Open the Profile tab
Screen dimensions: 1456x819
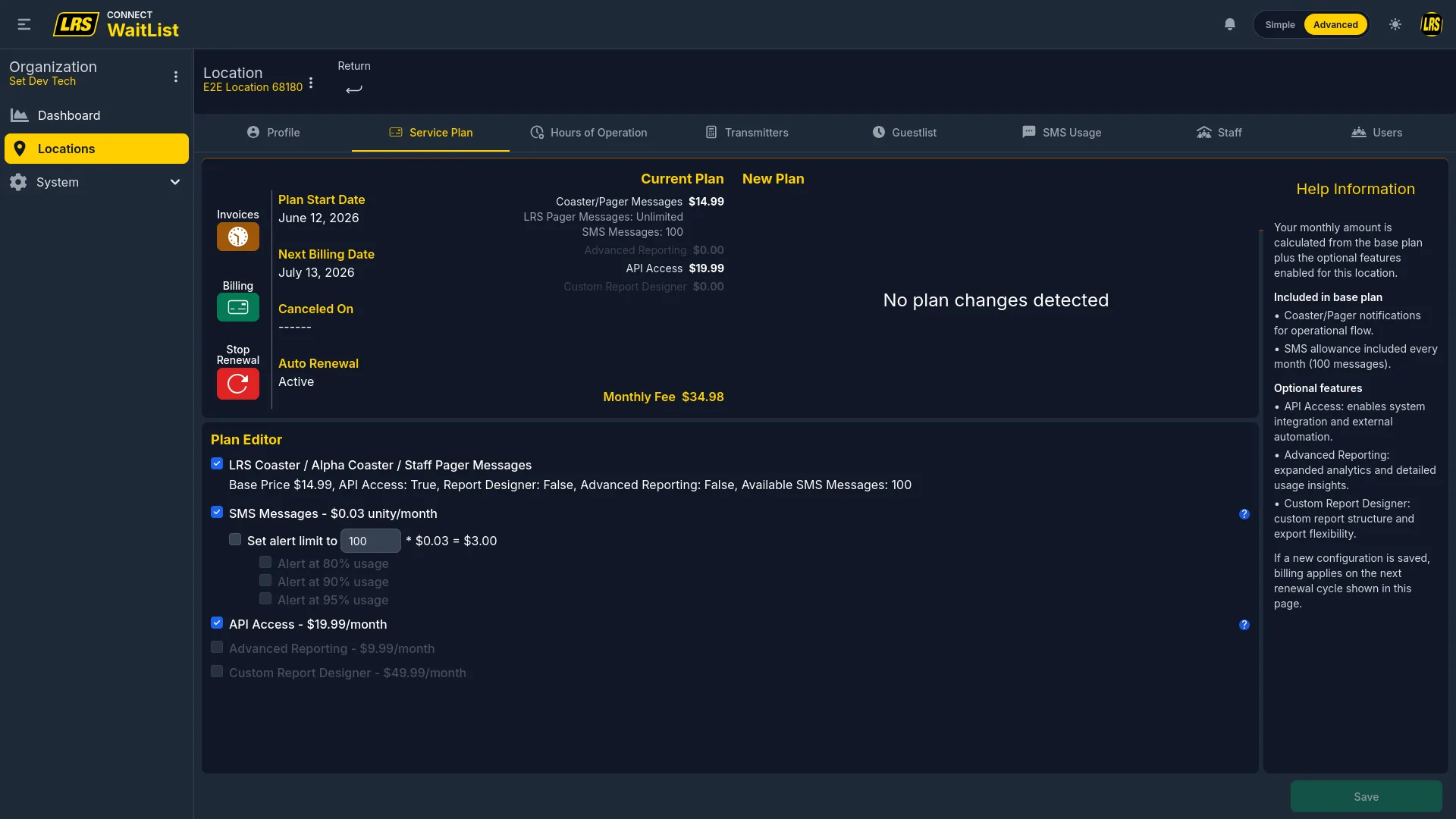click(273, 132)
